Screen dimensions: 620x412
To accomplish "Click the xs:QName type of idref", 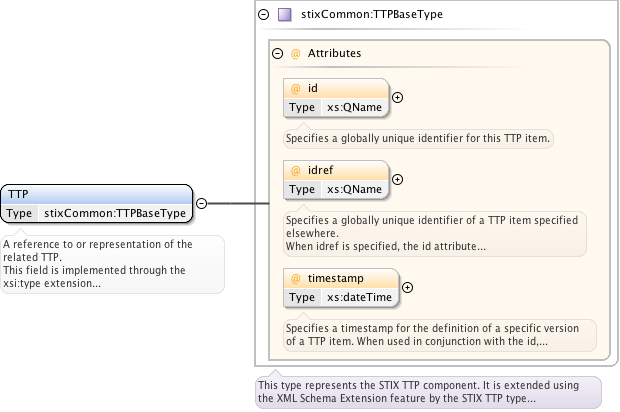I will click(x=354, y=189).
